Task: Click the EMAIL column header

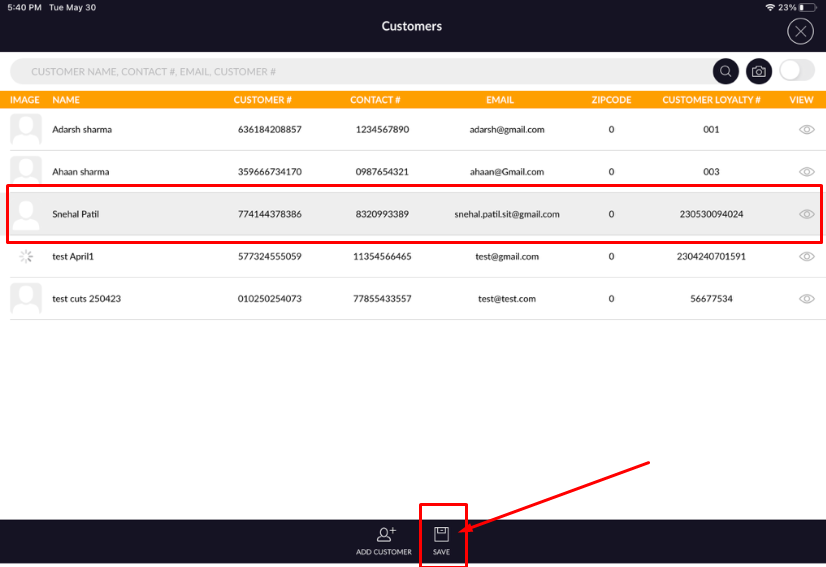Action: click(500, 100)
